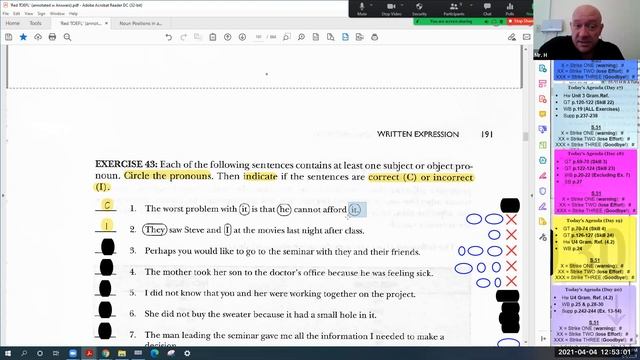Click the zoom magnifier icon next to marquee

[301, 37]
